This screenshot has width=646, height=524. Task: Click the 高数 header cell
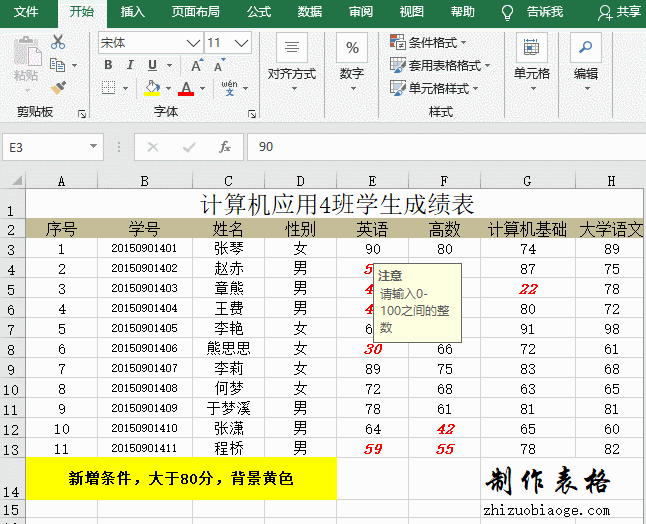pyautogui.click(x=445, y=229)
